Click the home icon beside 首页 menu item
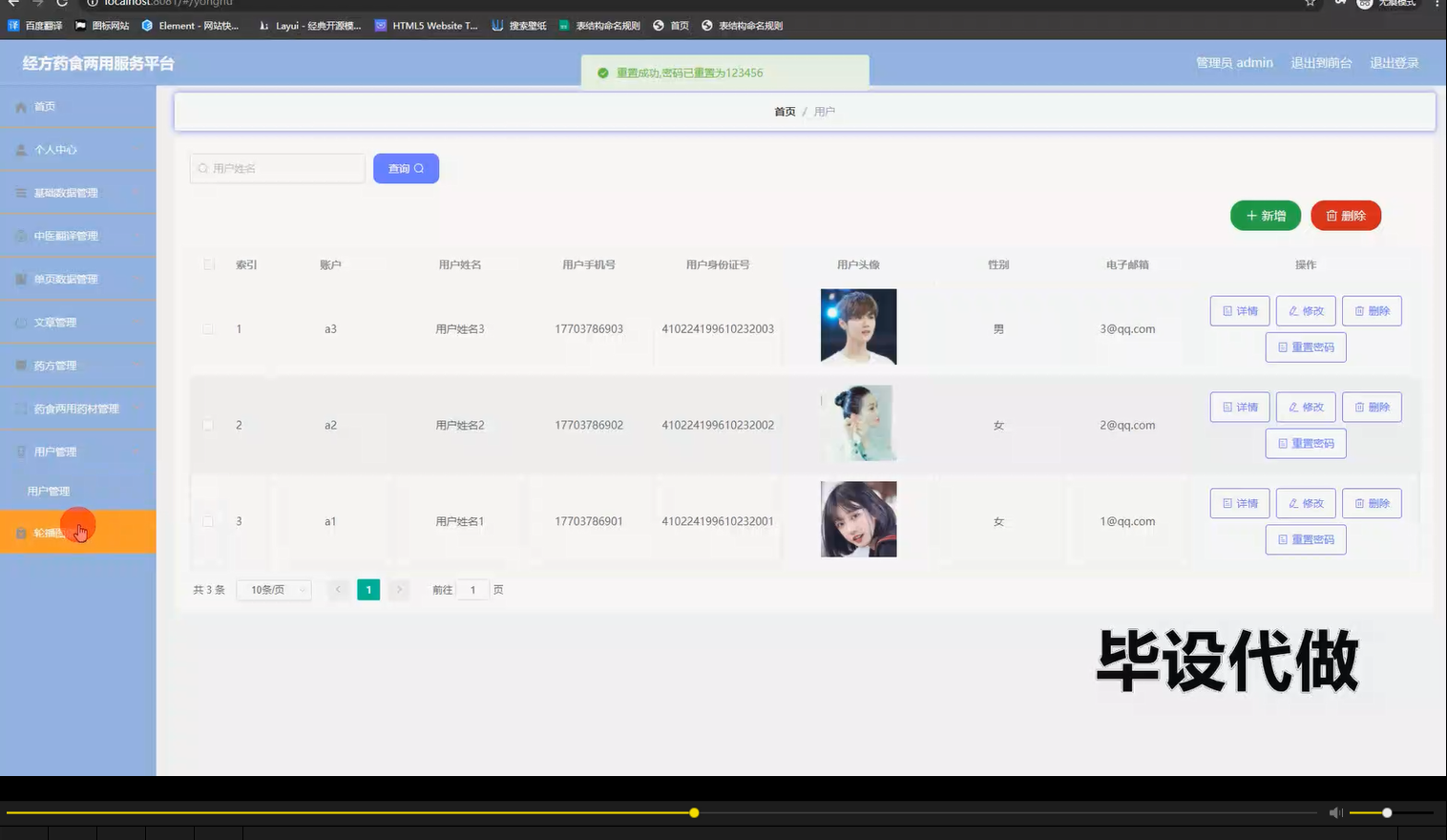 pyautogui.click(x=22, y=106)
